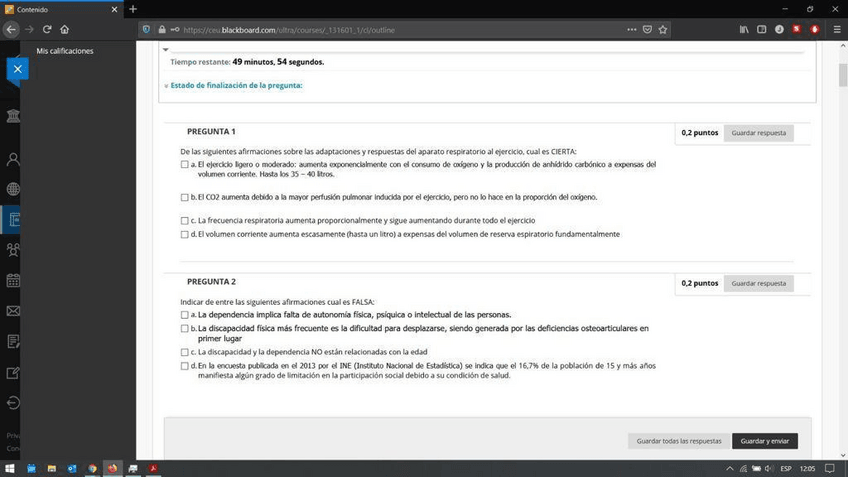848x477 pixels.
Task: Check option c about edad in Pregunta 2
Action: click(x=184, y=352)
